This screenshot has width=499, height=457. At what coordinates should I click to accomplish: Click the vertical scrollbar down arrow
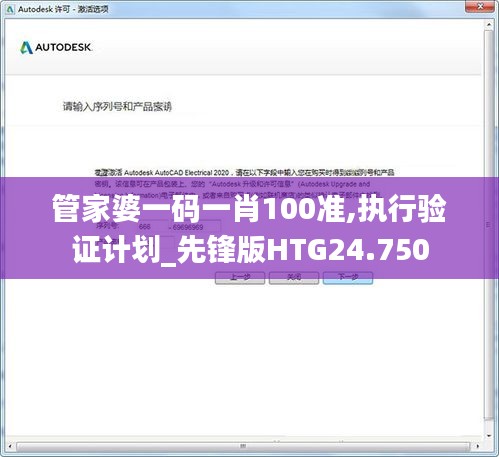pos(489,435)
